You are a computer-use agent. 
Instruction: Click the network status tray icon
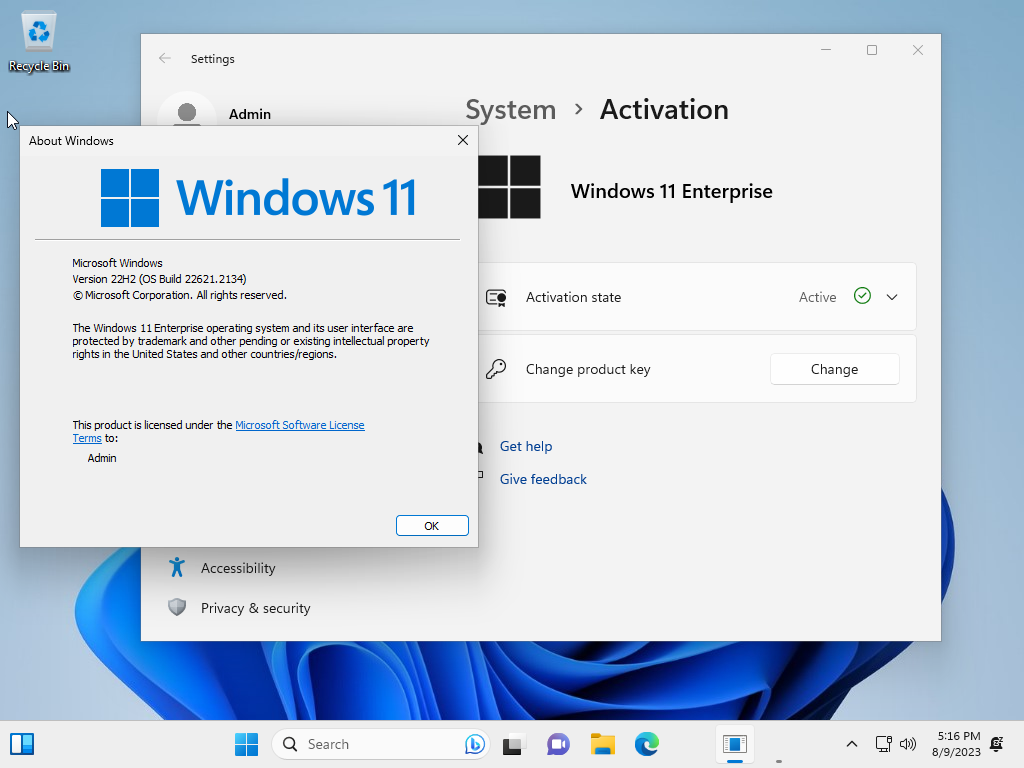tap(883, 744)
